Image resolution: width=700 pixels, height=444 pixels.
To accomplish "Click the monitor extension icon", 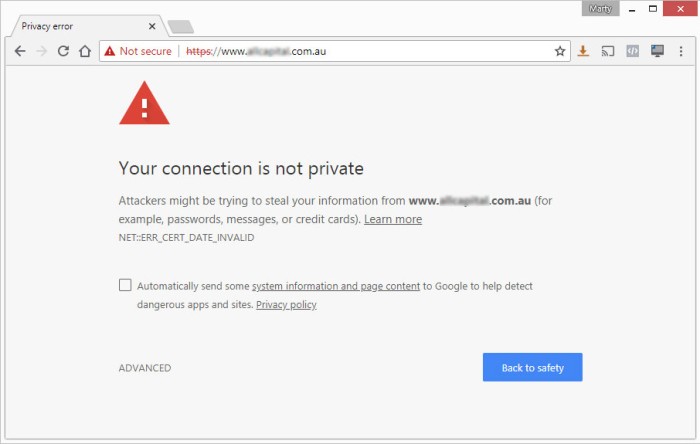I will coord(657,51).
